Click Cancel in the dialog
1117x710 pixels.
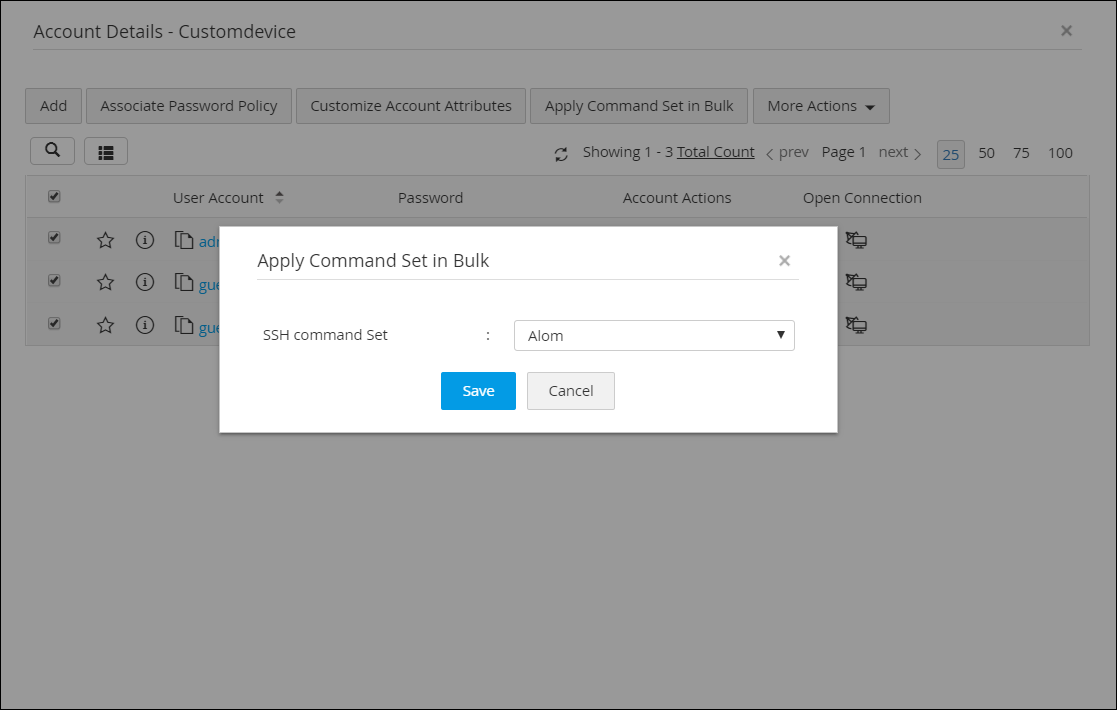[571, 391]
